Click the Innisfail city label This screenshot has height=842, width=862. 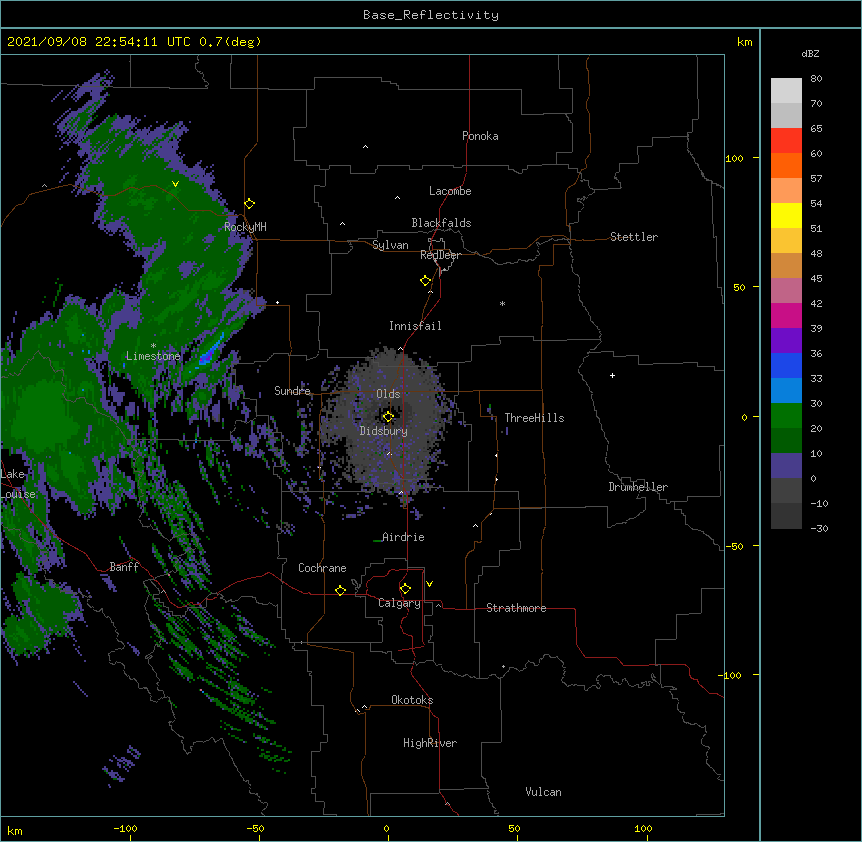(415, 326)
